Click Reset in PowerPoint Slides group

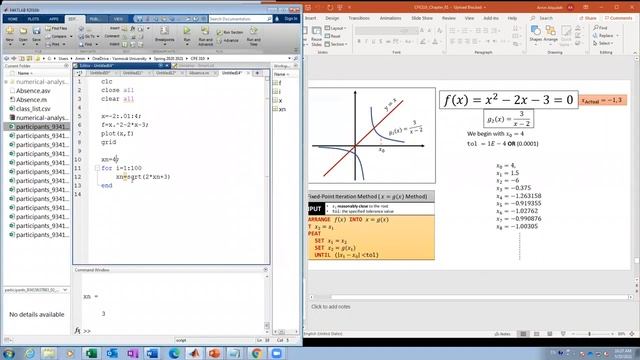tap(333, 36)
